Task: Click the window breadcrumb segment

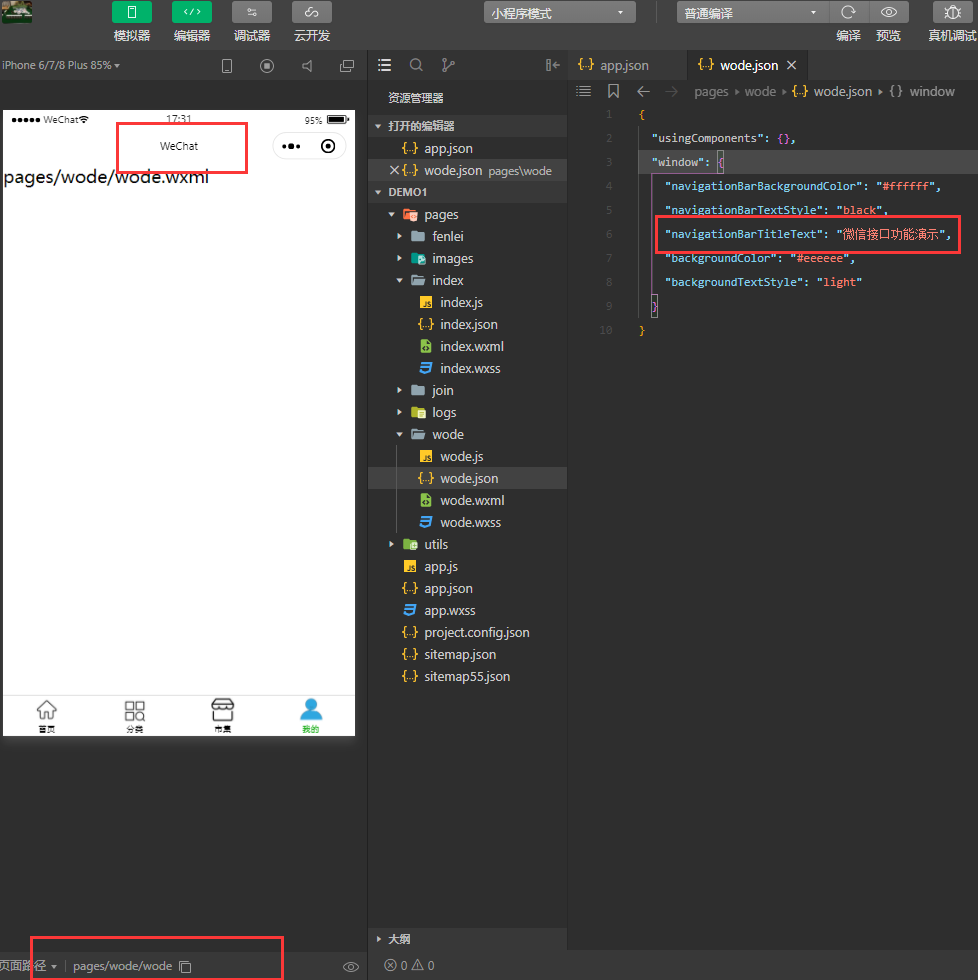Action: point(932,92)
